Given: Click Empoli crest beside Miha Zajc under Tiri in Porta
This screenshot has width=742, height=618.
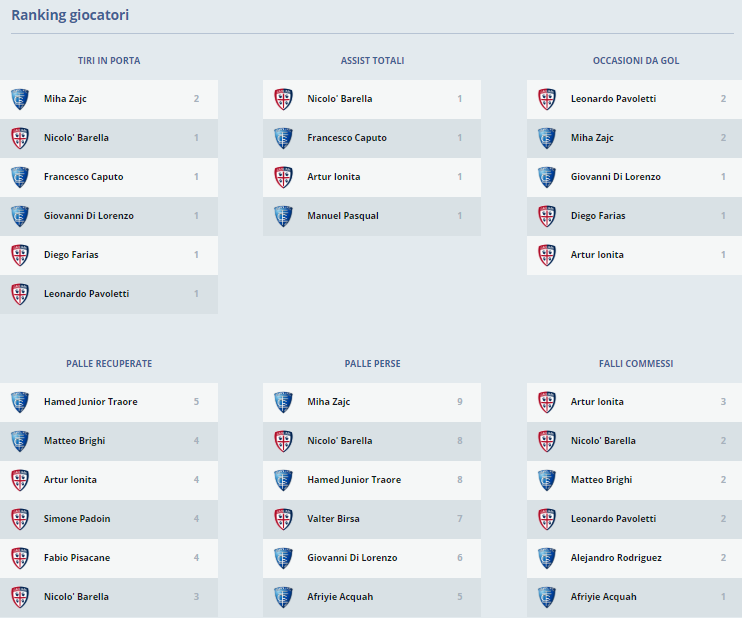Looking at the screenshot, I should [x=19, y=99].
